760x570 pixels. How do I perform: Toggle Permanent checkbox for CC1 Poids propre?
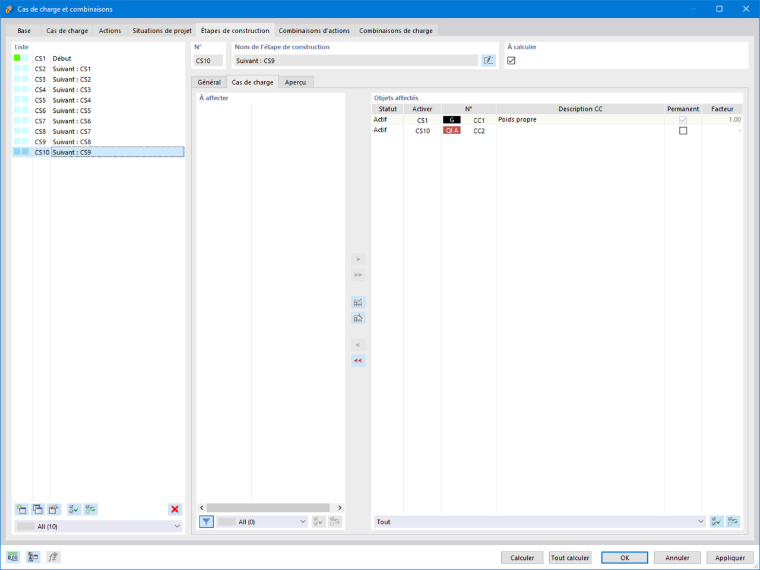(683, 120)
